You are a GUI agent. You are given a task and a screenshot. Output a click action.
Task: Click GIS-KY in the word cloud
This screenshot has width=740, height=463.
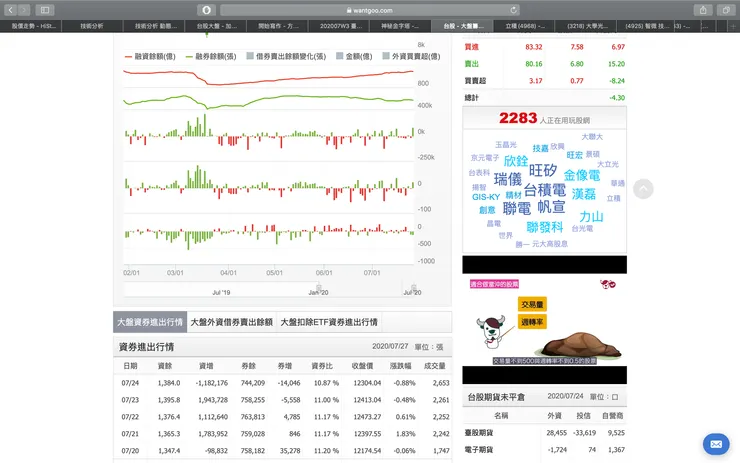(486, 197)
